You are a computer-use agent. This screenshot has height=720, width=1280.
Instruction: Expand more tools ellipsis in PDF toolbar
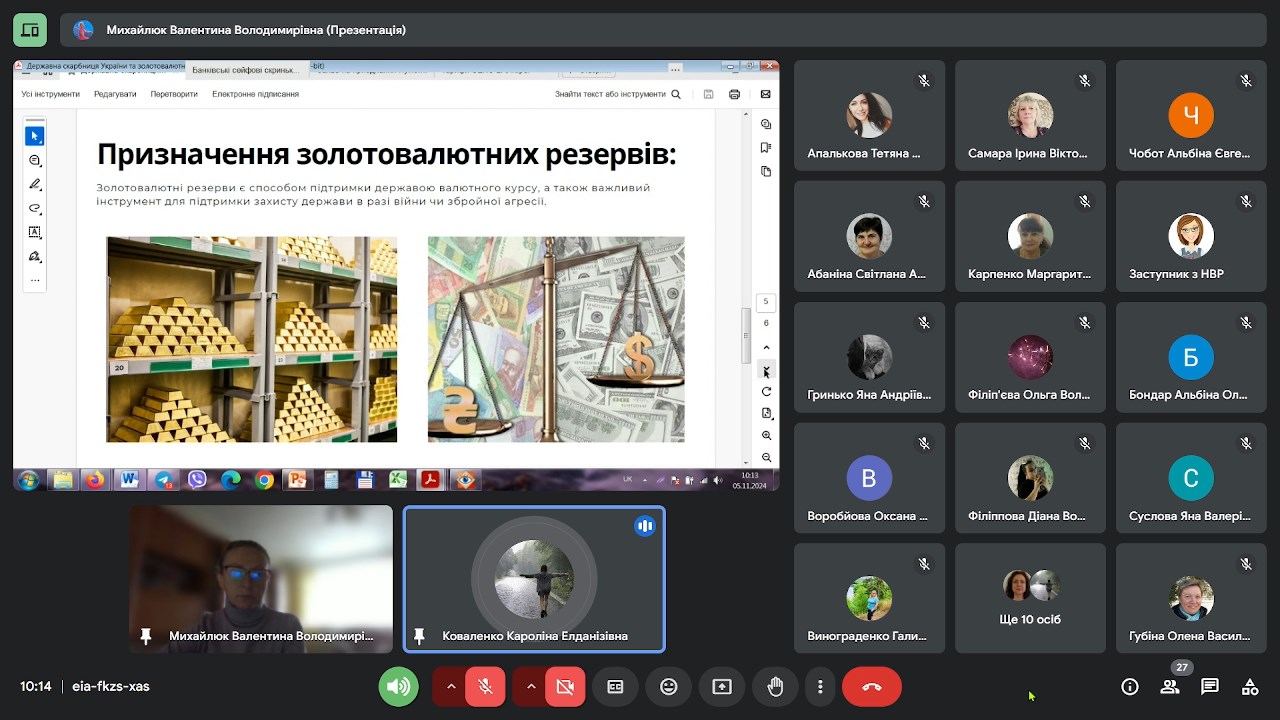35,279
